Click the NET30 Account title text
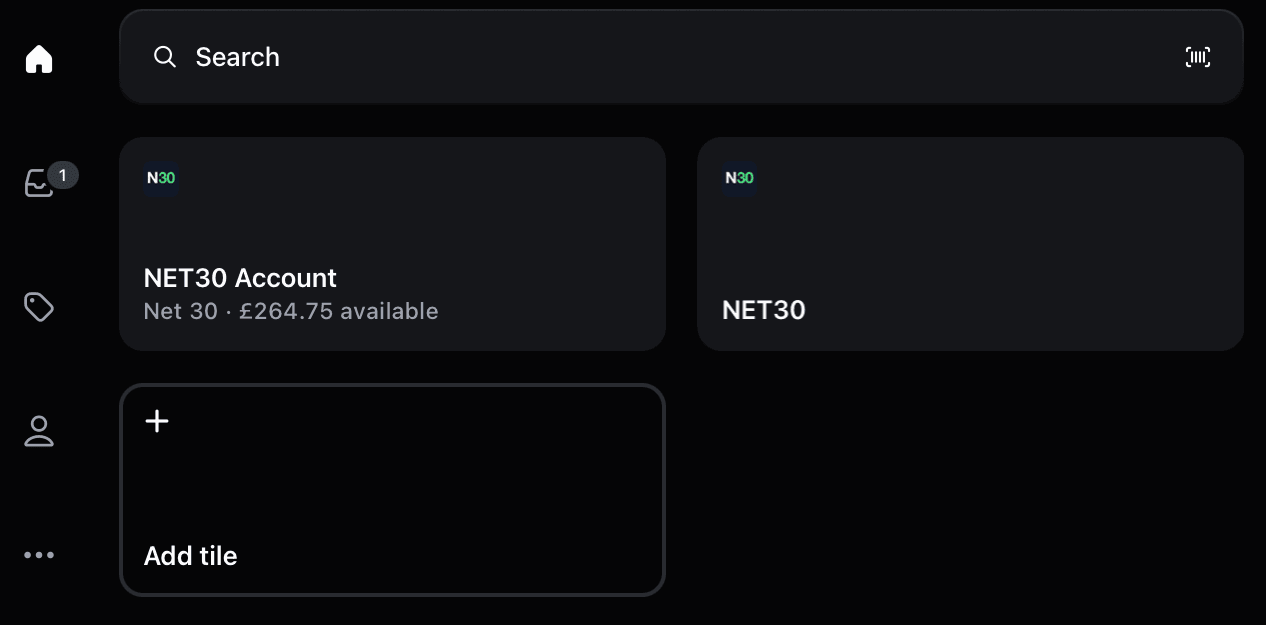 pos(240,278)
